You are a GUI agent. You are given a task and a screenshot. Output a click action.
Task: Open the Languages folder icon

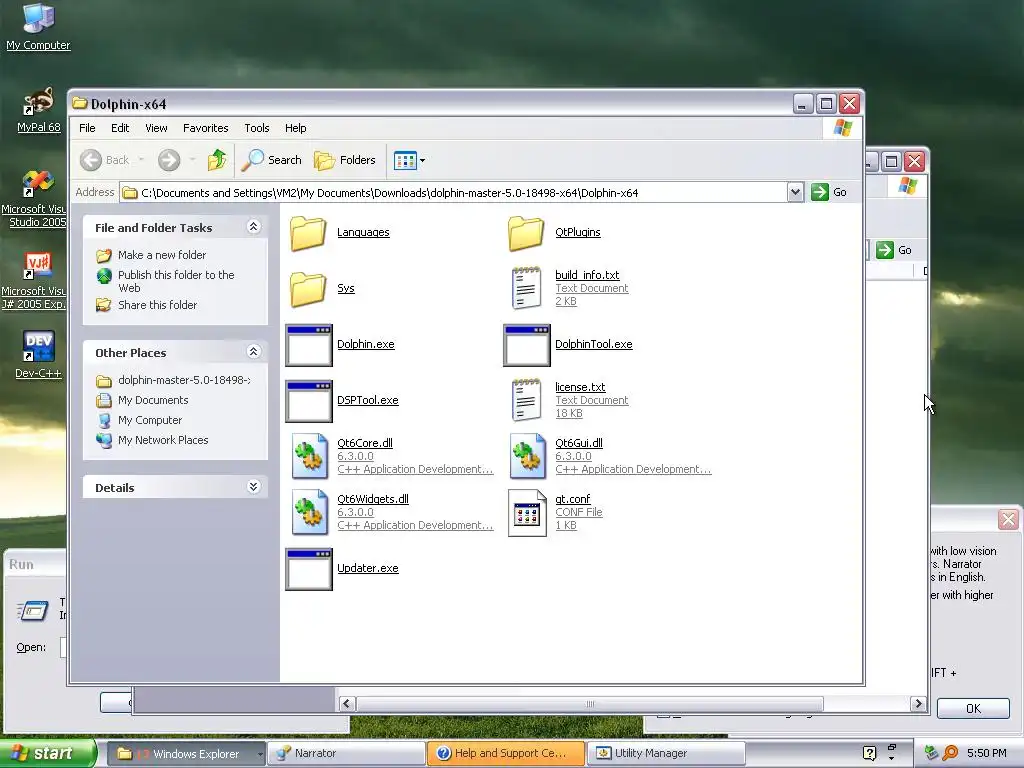point(308,233)
